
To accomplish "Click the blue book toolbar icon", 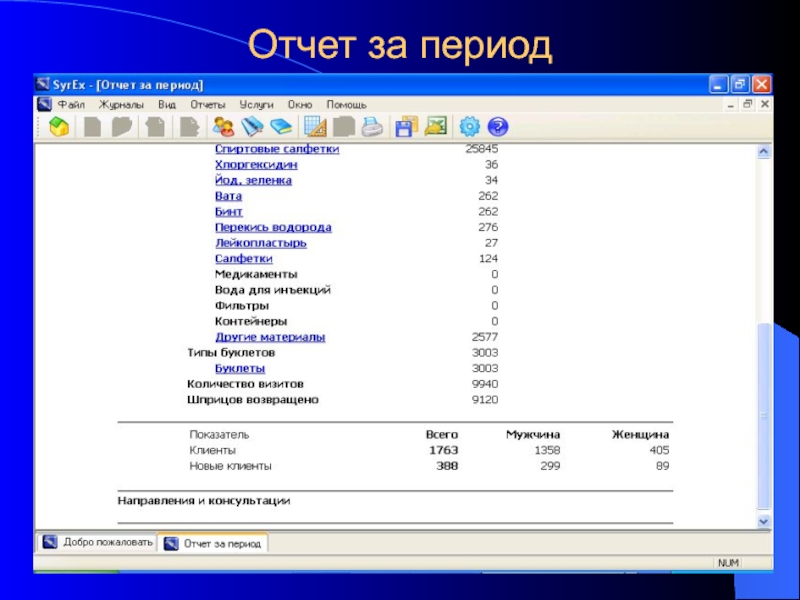I will (281, 127).
